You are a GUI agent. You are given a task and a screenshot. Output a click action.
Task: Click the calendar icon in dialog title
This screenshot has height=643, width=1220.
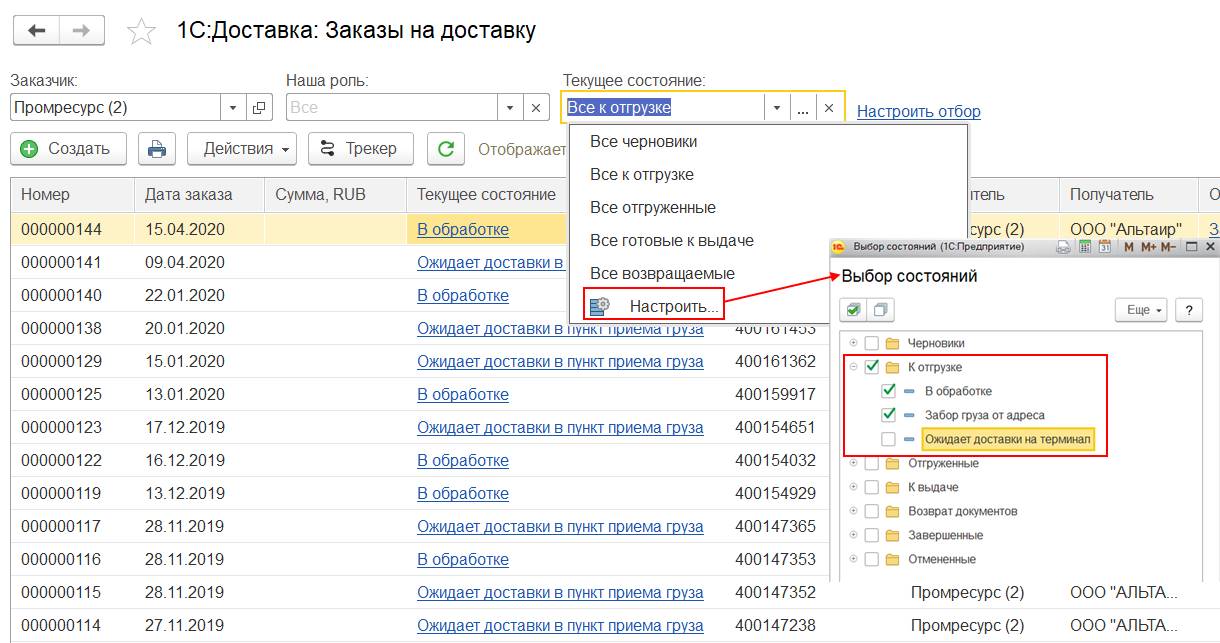pyautogui.click(x=1104, y=246)
